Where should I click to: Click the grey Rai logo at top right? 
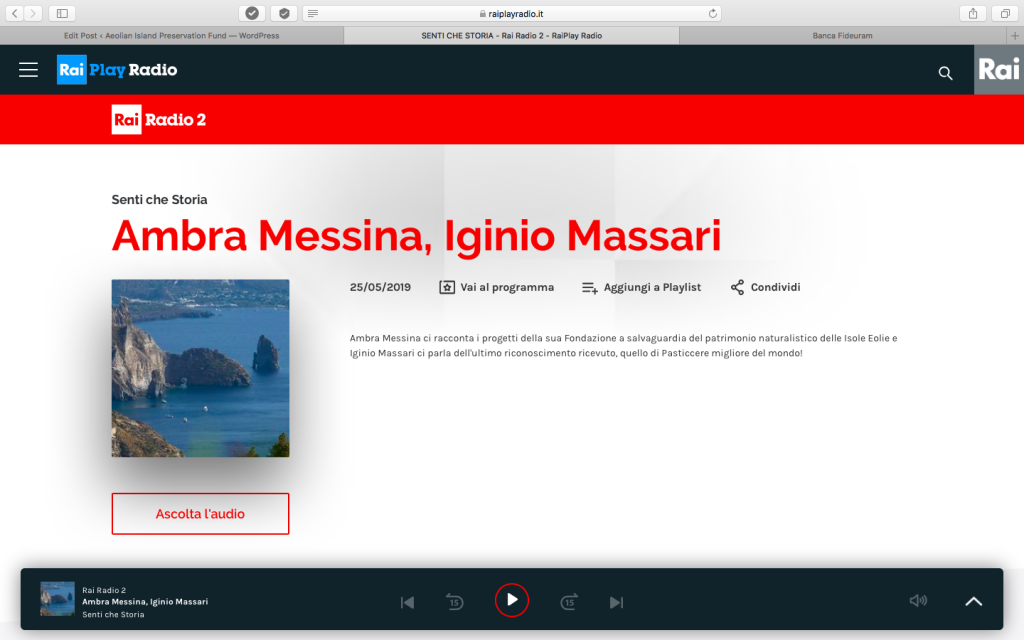coord(999,69)
